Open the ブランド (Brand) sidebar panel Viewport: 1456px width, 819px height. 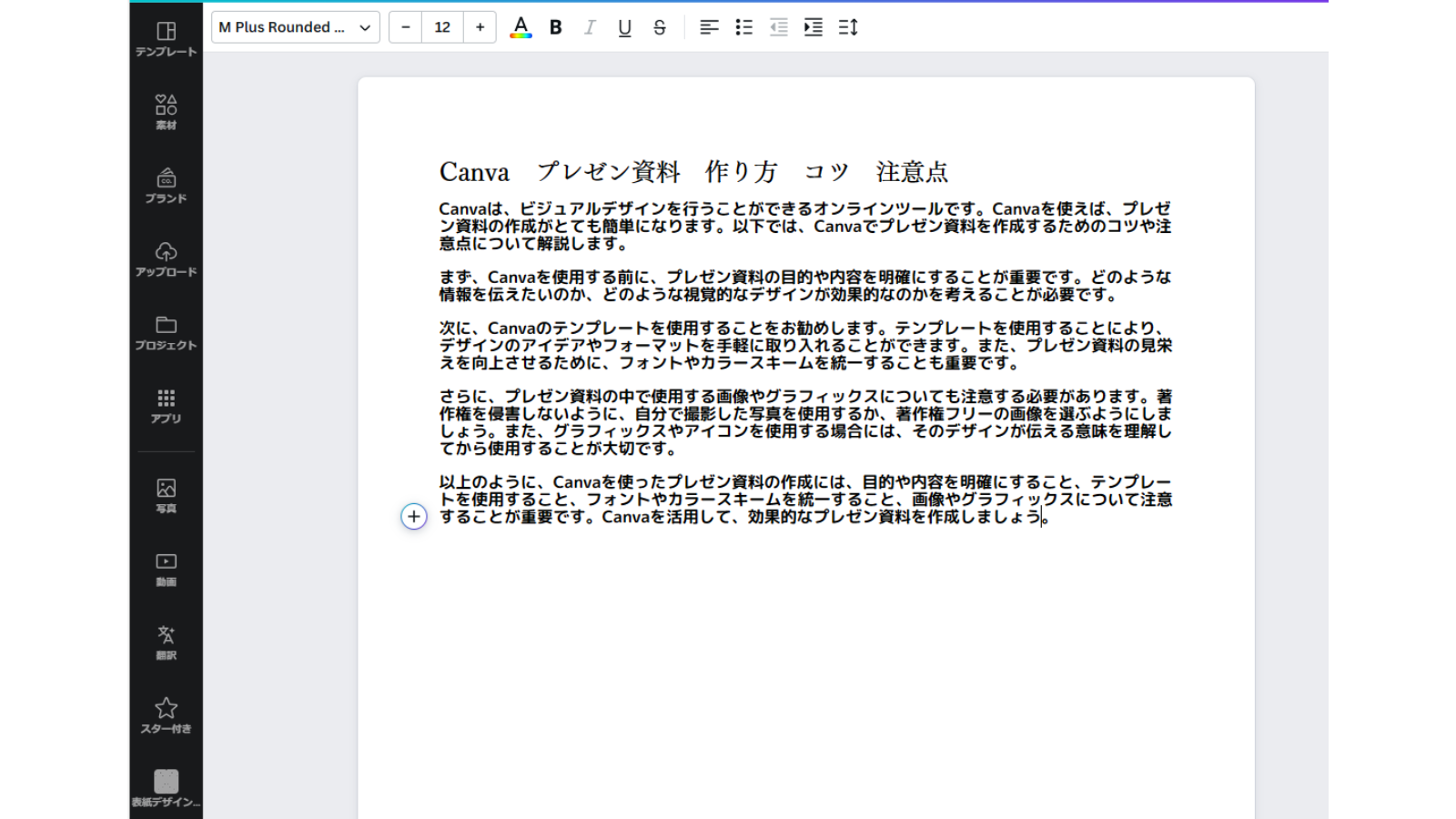point(166,186)
